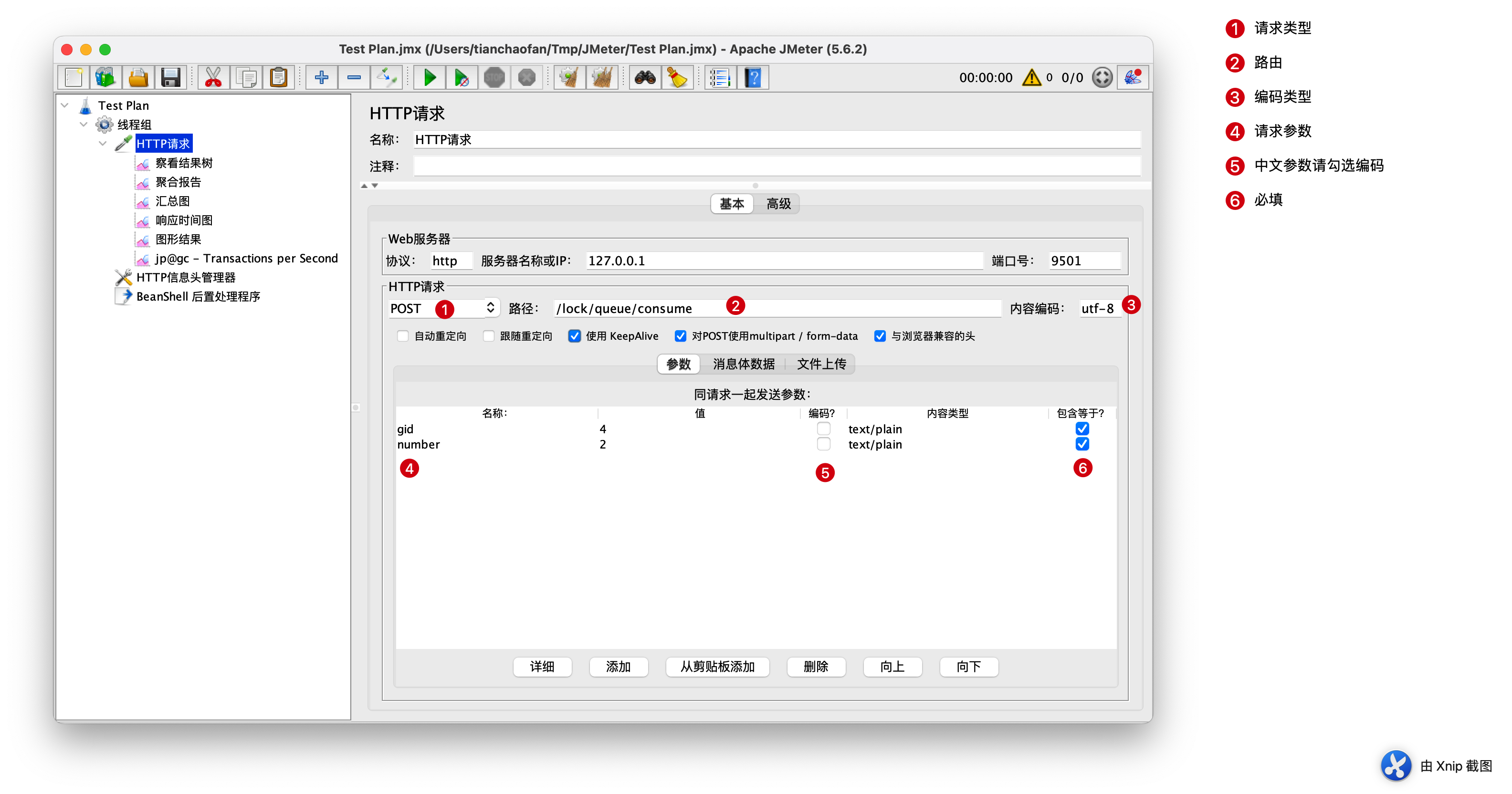Switch to the 基本 tab
The width and height of the screenshot is (1512, 794).
[732, 204]
